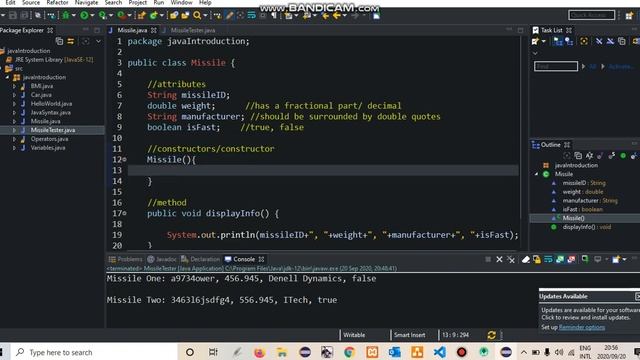Click Collapse All in Package Explorer
Screen dimensions: 640x360
[x=59, y=41]
